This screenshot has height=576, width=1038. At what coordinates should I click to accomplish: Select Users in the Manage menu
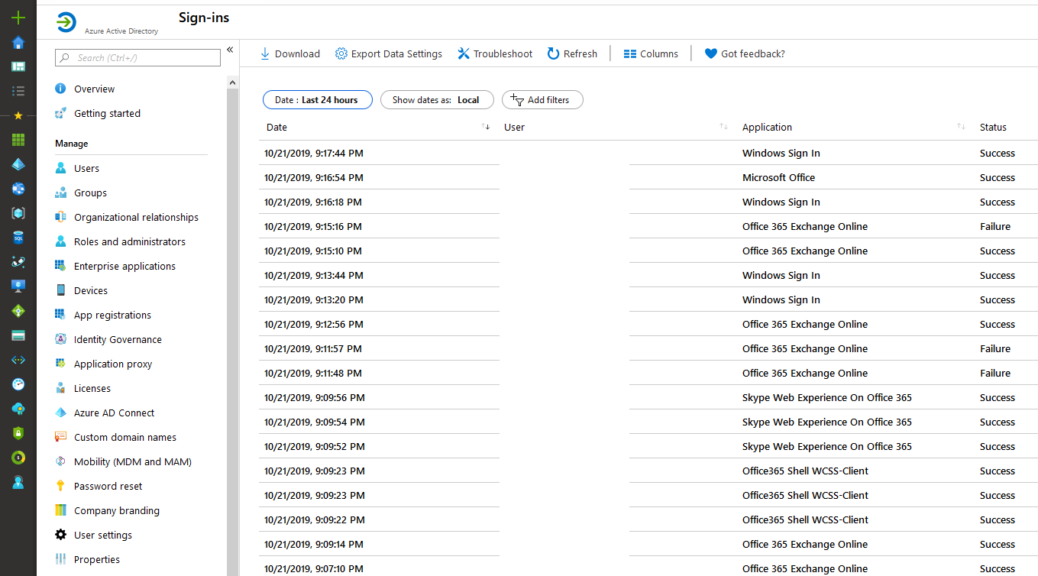click(86, 168)
